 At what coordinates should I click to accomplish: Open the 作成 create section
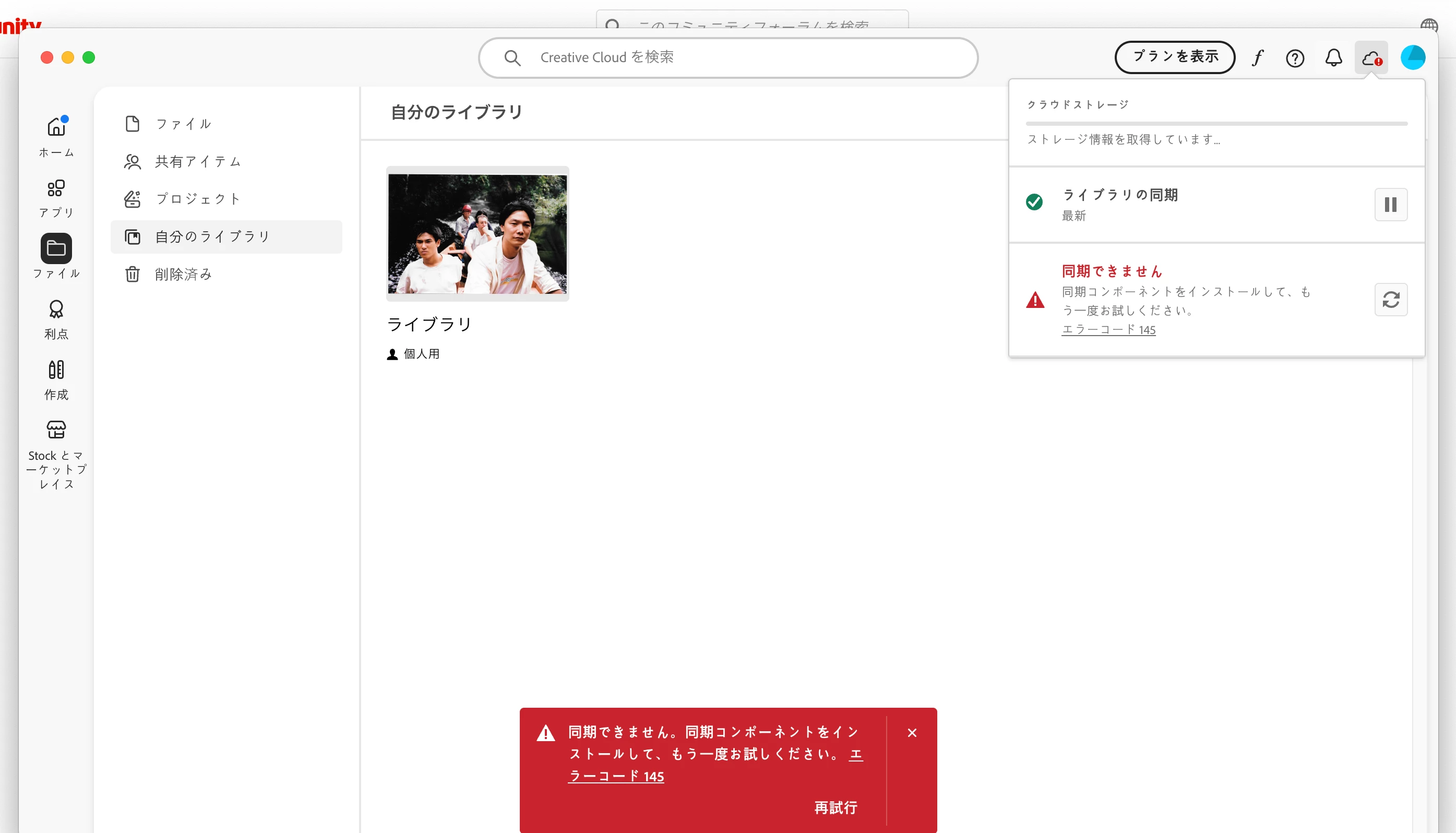56,370
